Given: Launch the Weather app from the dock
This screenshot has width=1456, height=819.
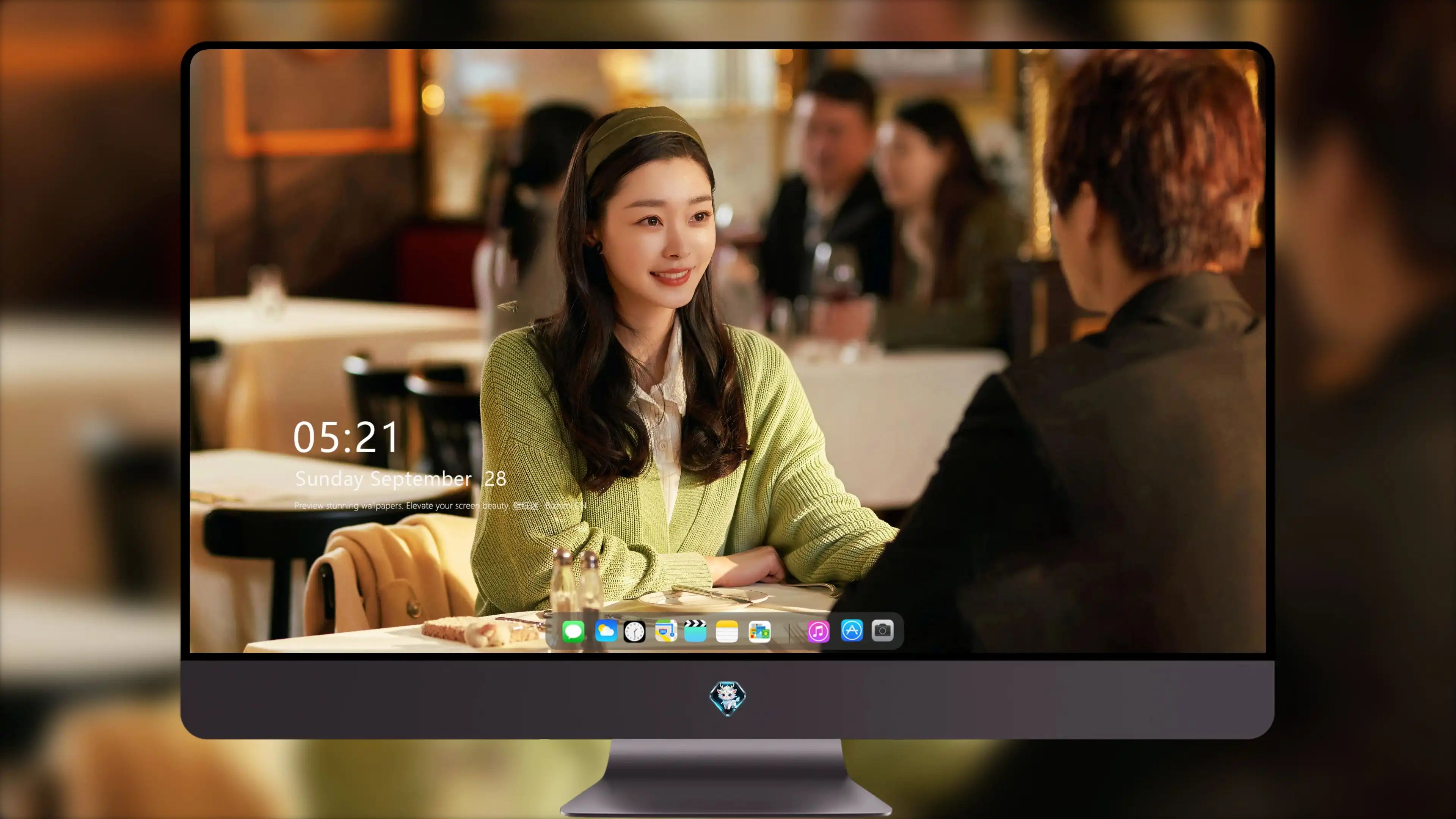Looking at the screenshot, I should tap(606, 631).
